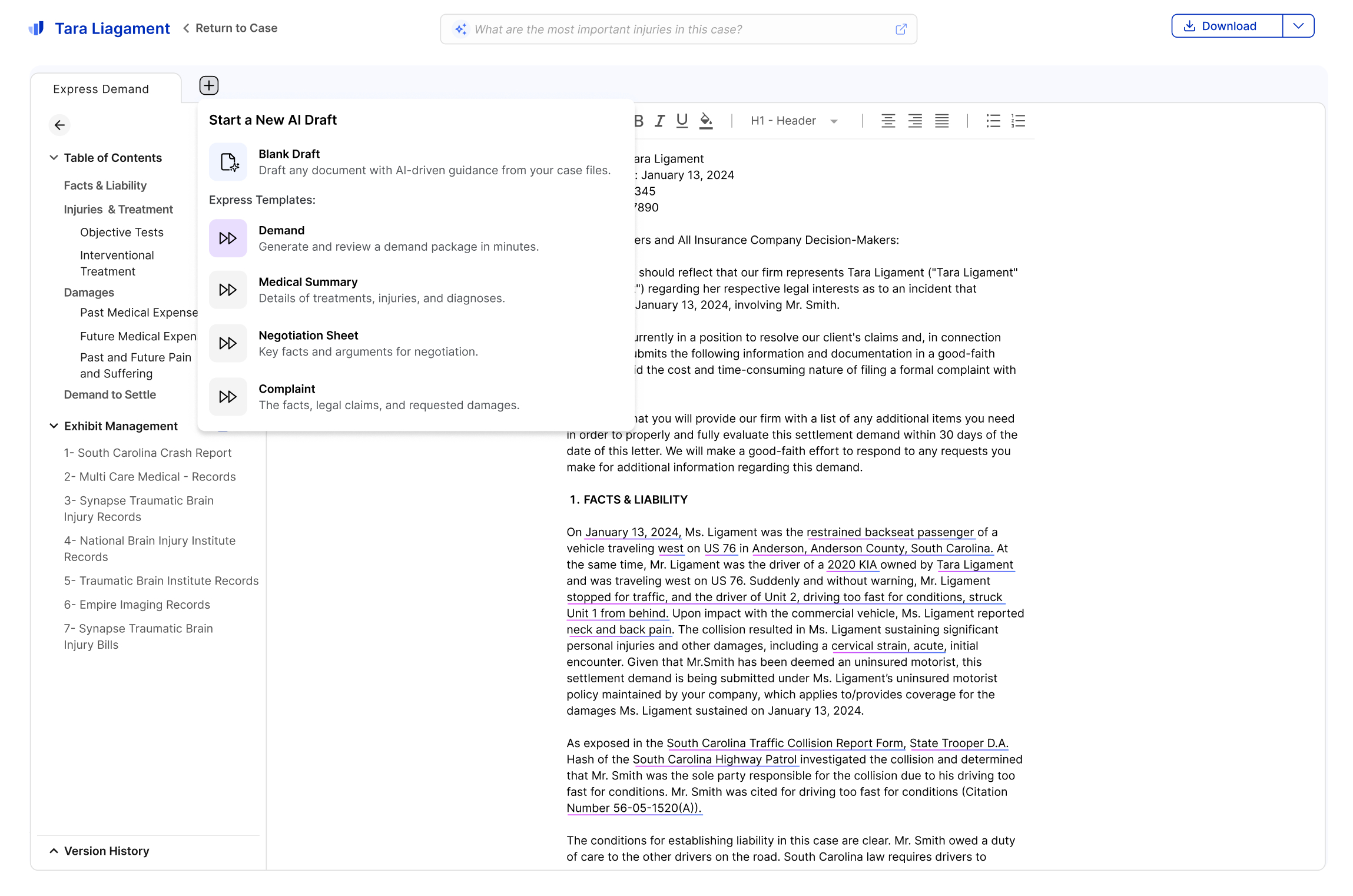Viewport: 1353px width, 896px height.
Task: Toggle underline formatting
Action: (682, 121)
